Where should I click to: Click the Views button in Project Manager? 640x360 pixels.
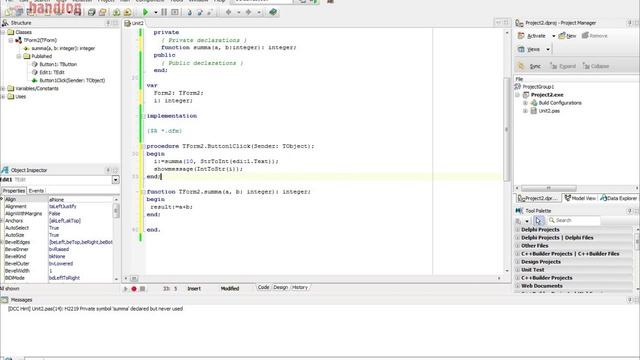[529, 49]
